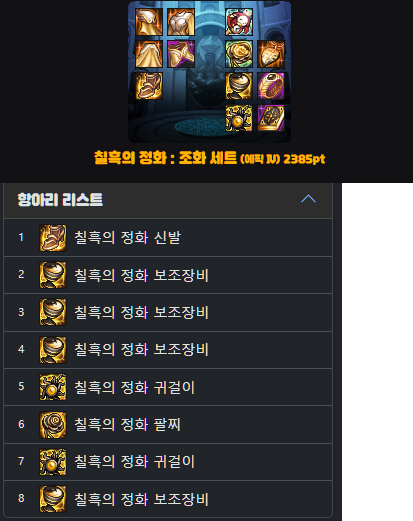Click the purple belt icon in equipment grid
Screen dimensions: 413x521
[x=181, y=54]
